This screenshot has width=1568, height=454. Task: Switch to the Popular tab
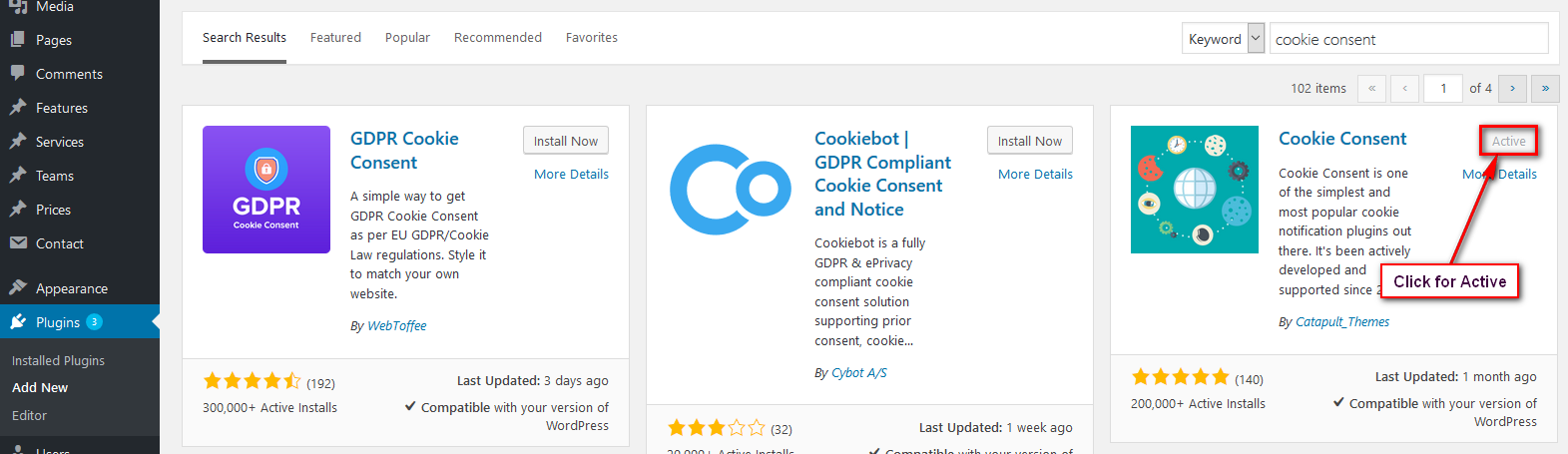(407, 38)
